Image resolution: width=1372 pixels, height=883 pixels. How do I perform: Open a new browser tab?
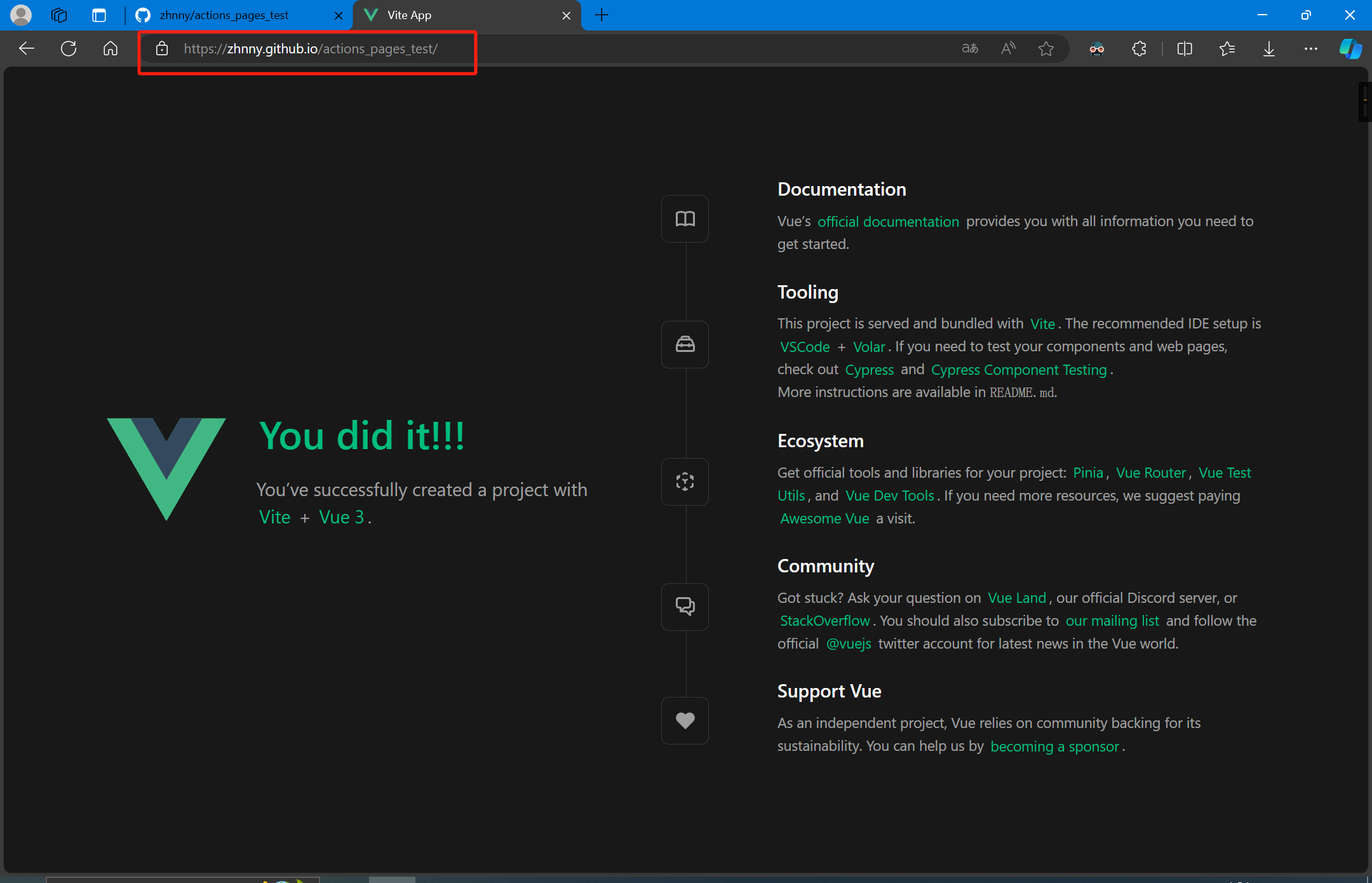602,15
